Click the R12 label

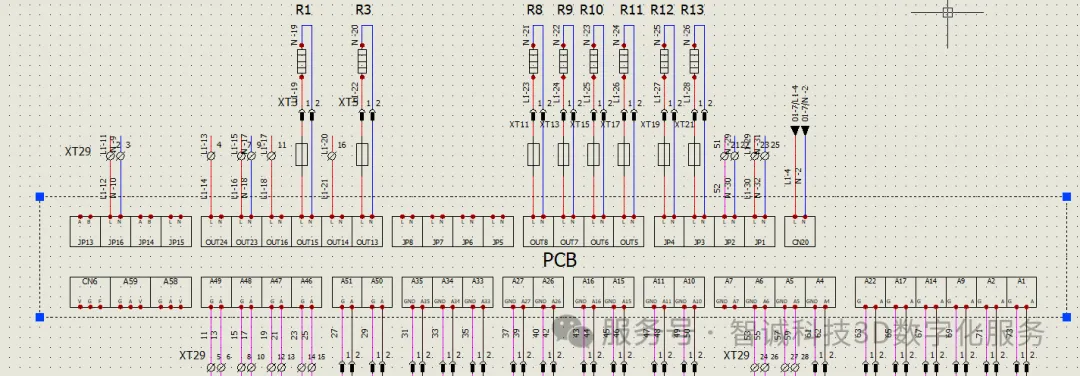(x=662, y=10)
